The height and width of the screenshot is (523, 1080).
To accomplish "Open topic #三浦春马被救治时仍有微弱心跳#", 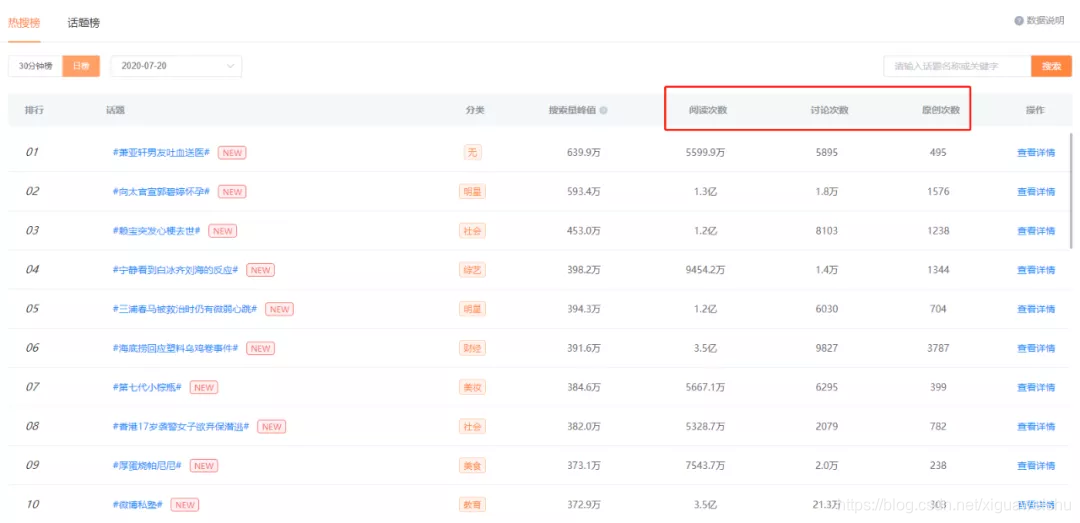I will pyautogui.click(x=185, y=309).
